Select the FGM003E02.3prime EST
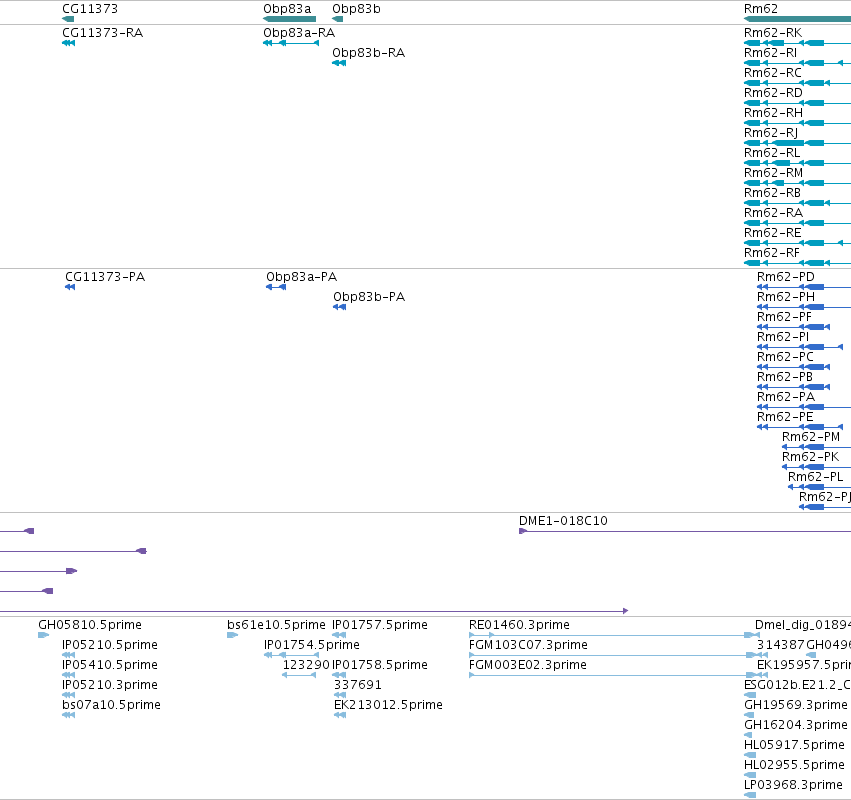 [528, 665]
